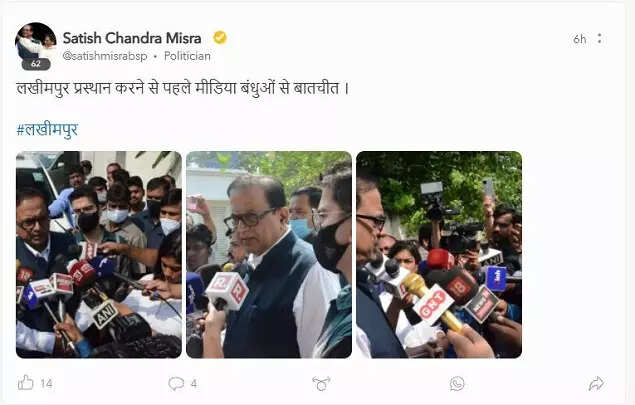Open the #लखीमपुर hashtag

point(47,130)
